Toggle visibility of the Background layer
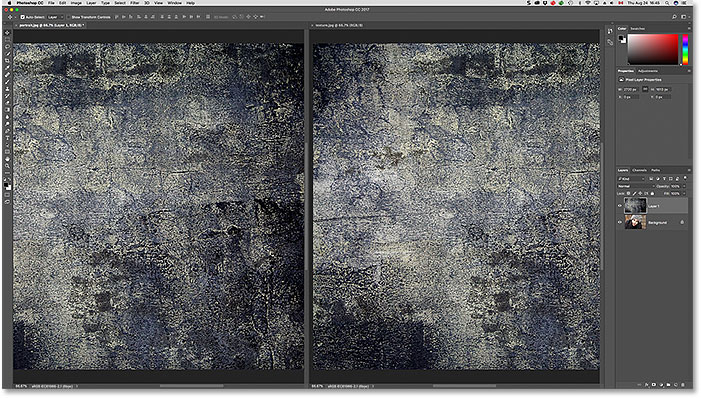This screenshot has width=701, height=398. (620, 222)
